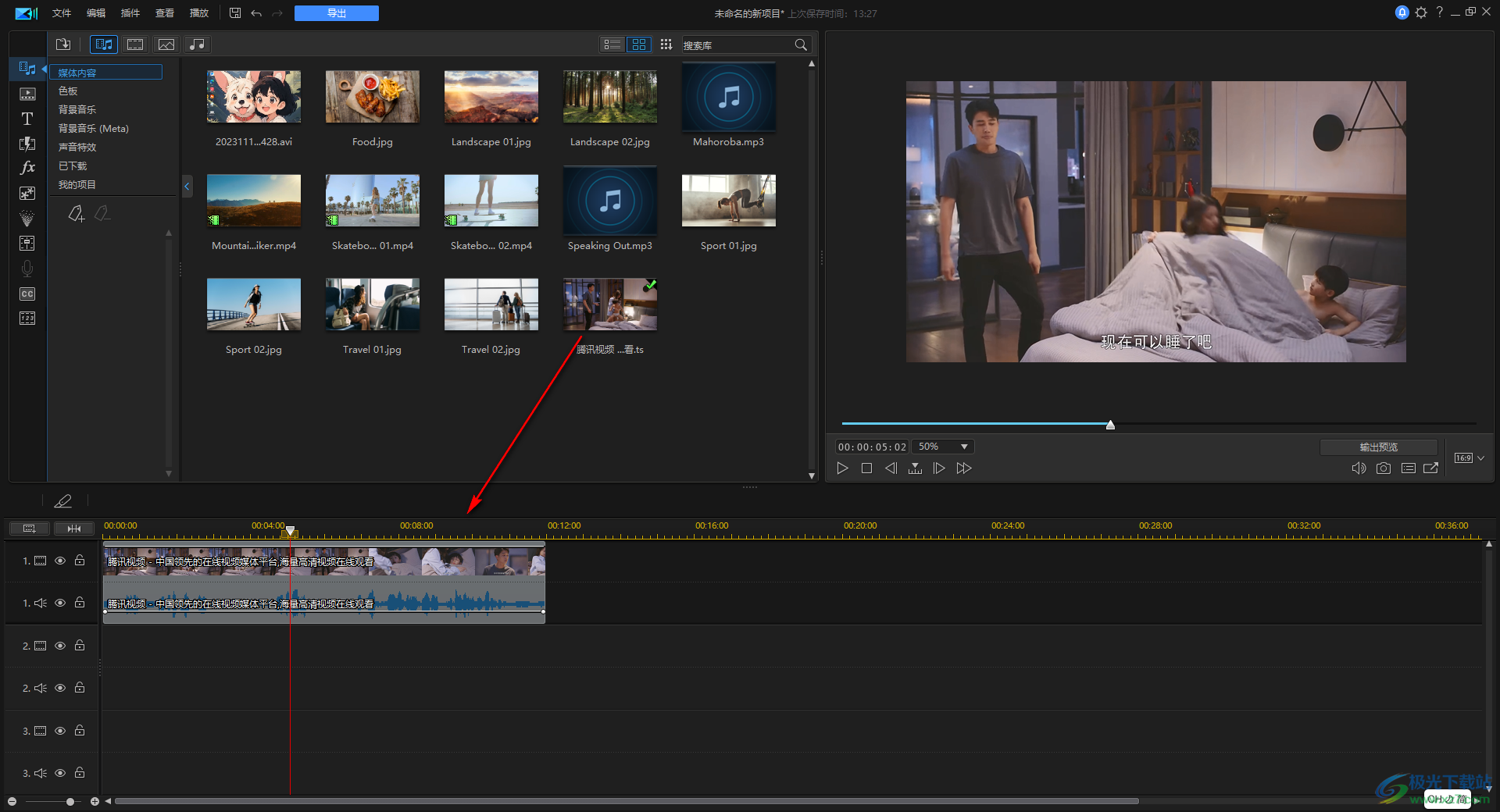This screenshot has width=1500, height=812.
Task: Open the 文件 menu
Action: click(x=62, y=13)
